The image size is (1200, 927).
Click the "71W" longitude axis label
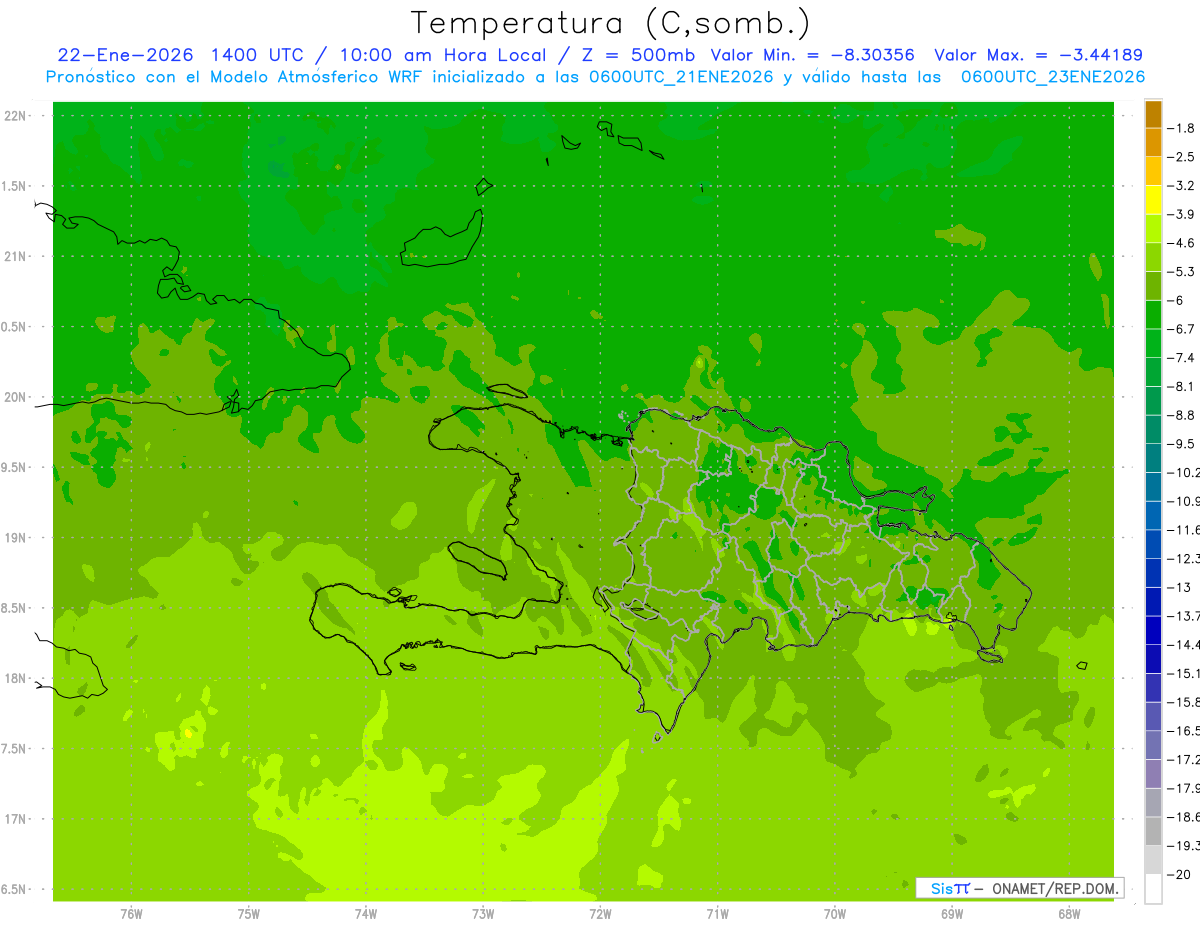coord(717,914)
